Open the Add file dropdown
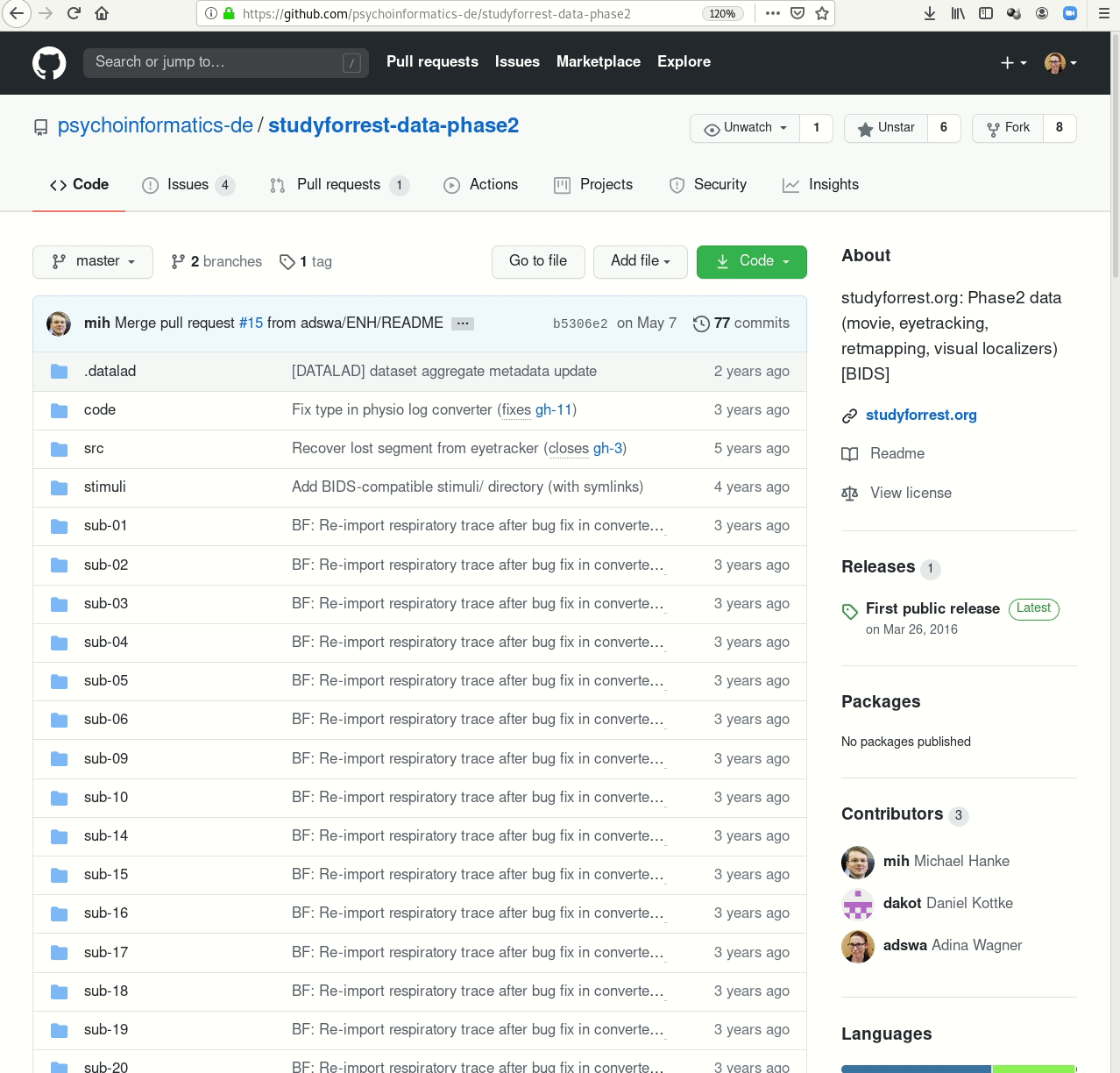This screenshot has height=1073, width=1120. (640, 261)
